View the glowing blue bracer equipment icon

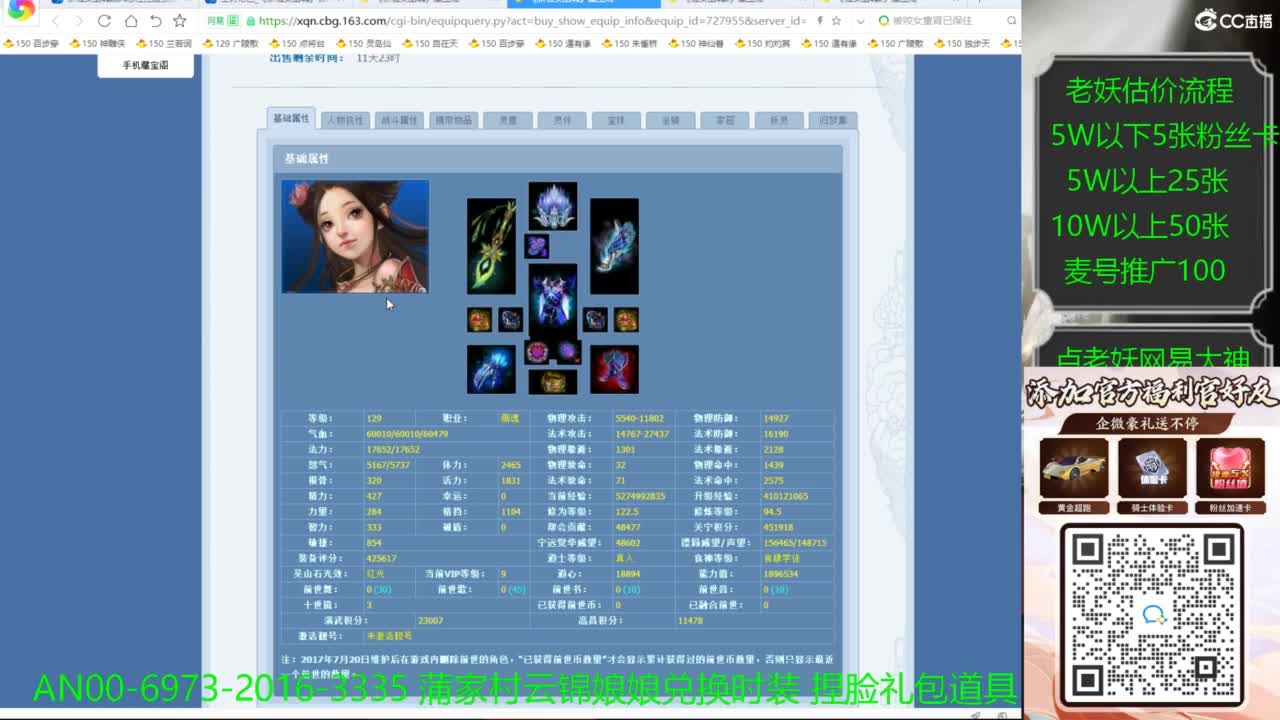pos(491,369)
